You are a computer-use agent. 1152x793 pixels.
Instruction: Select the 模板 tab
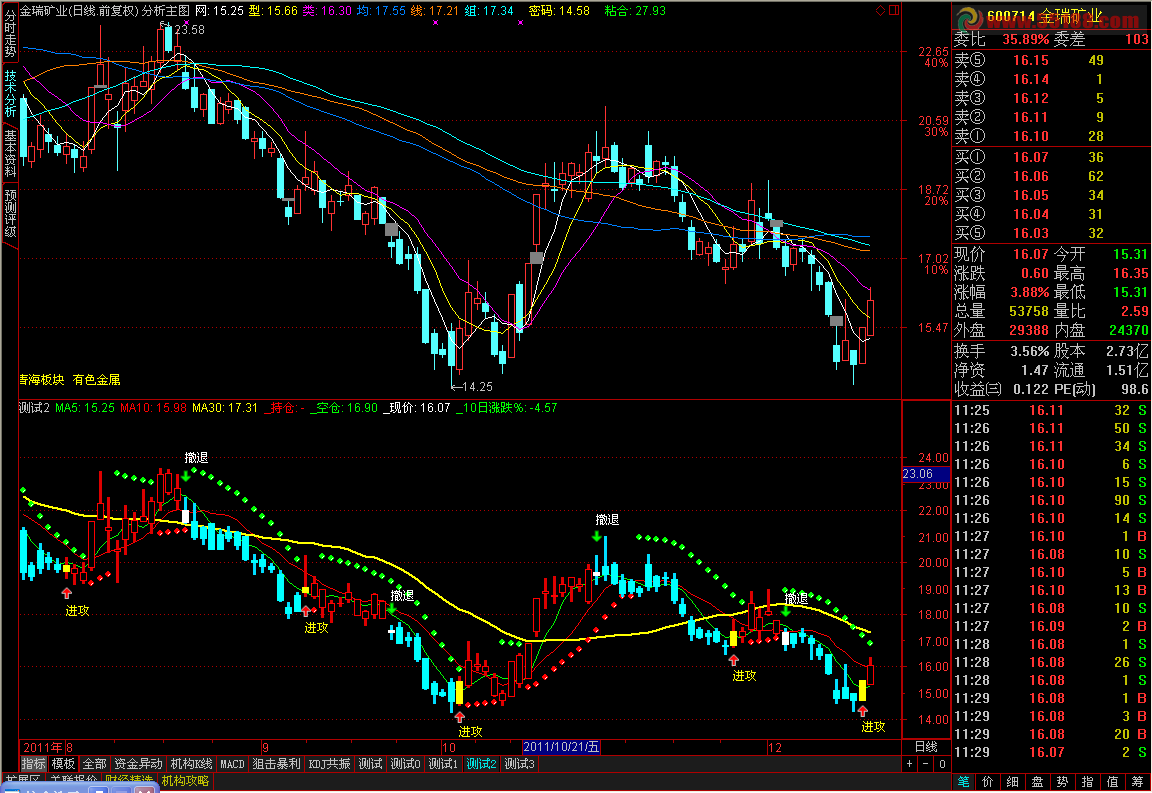[x=63, y=764]
